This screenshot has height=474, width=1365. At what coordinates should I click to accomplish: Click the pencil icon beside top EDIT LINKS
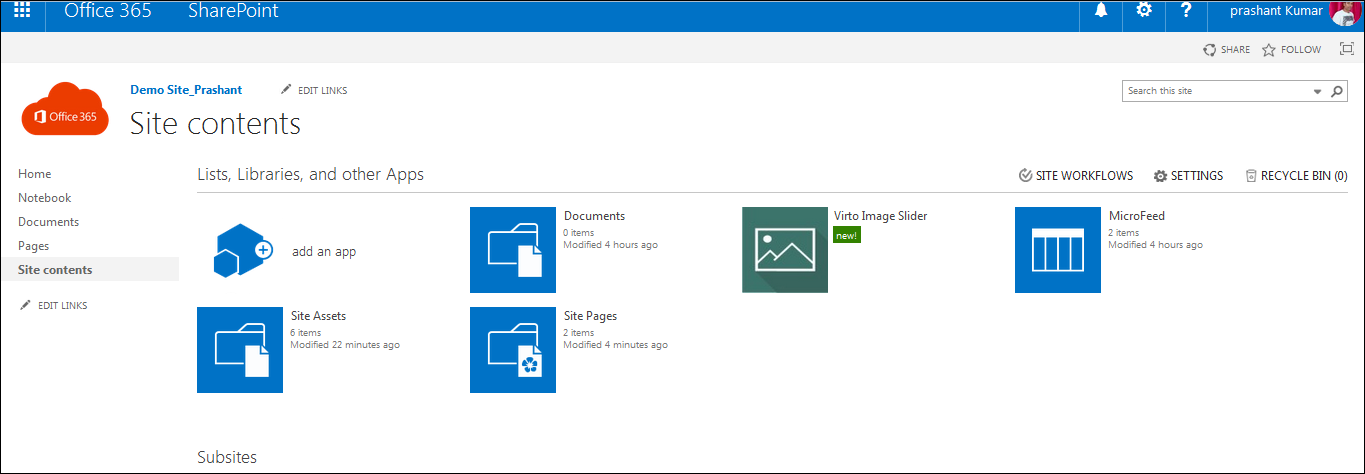click(286, 89)
